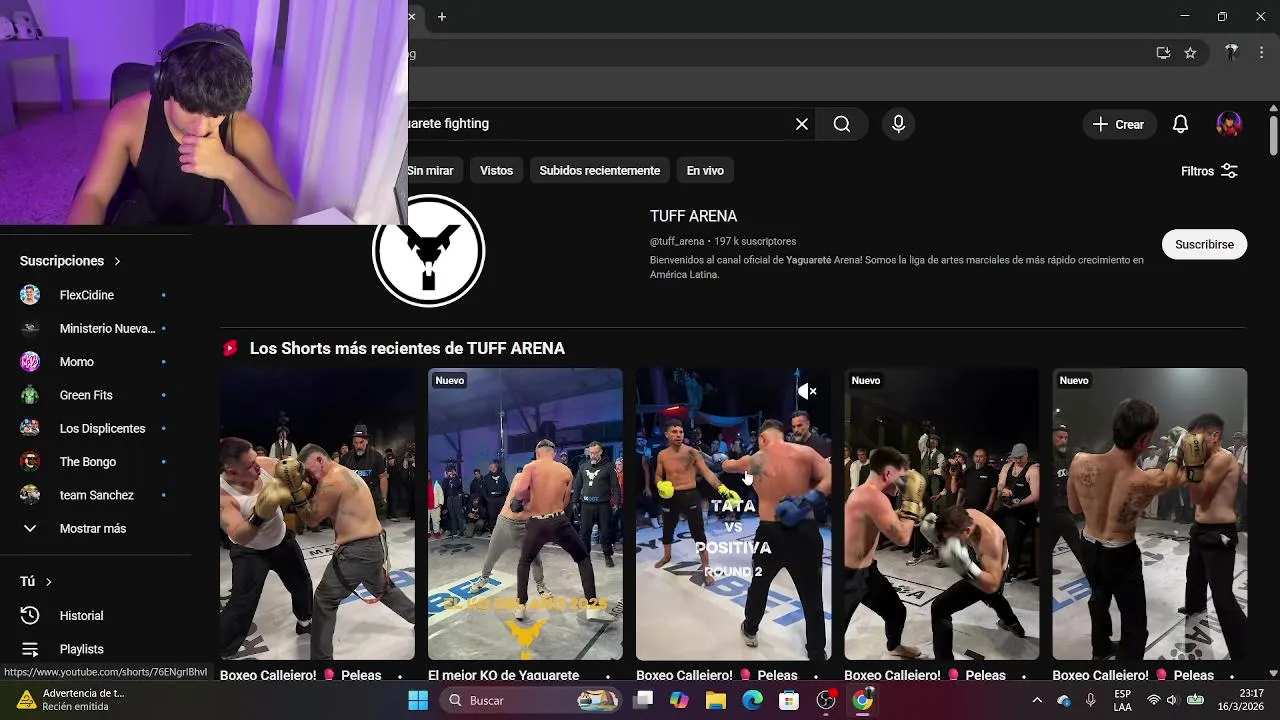This screenshot has width=1280, height=720.
Task: Click the @tuff_arena channel handle text
Action: [x=677, y=241]
